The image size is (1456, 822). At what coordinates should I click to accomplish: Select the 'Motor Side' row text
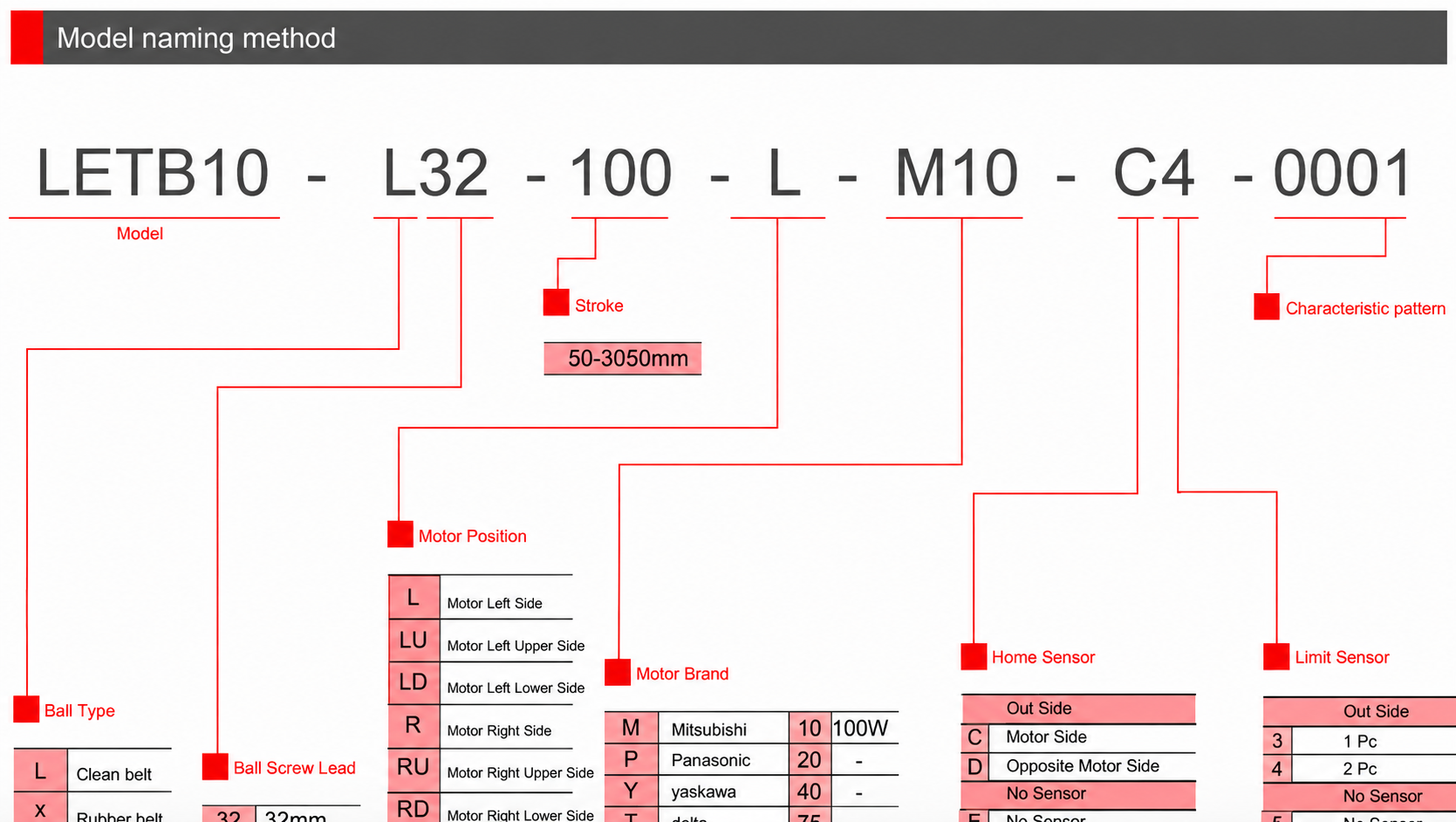click(1046, 737)
